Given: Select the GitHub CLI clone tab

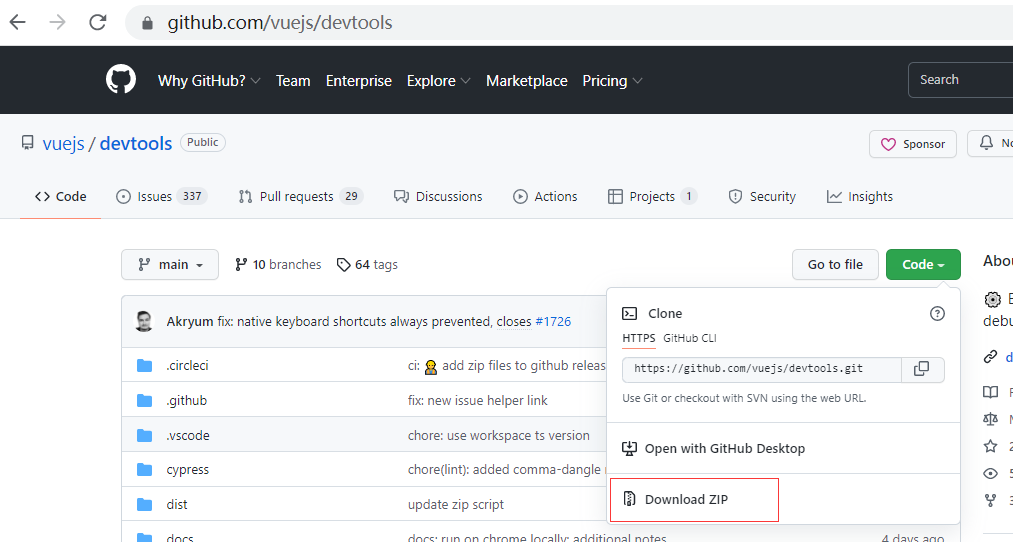Looking at the screenshot, I should point(689,338).
